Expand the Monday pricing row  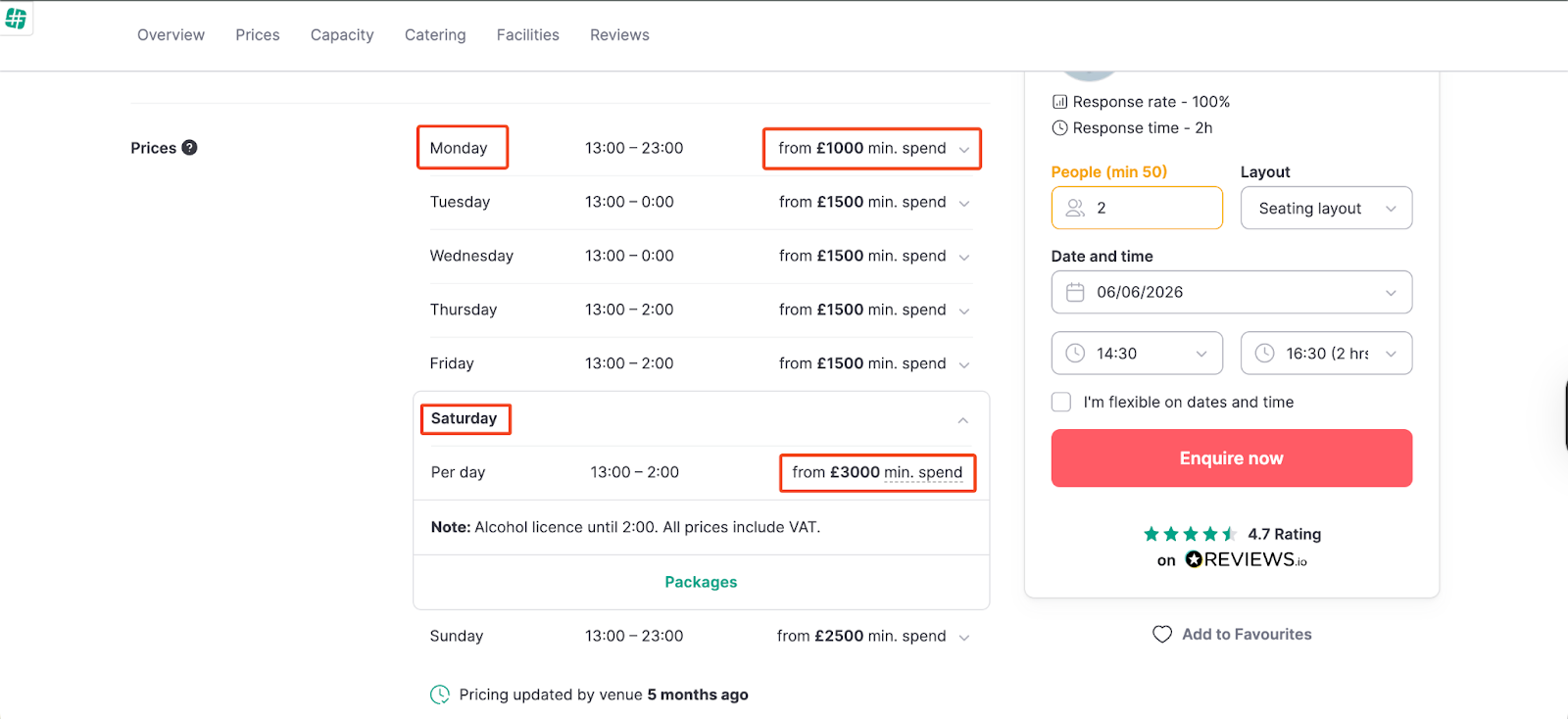[x=963, y=150]
